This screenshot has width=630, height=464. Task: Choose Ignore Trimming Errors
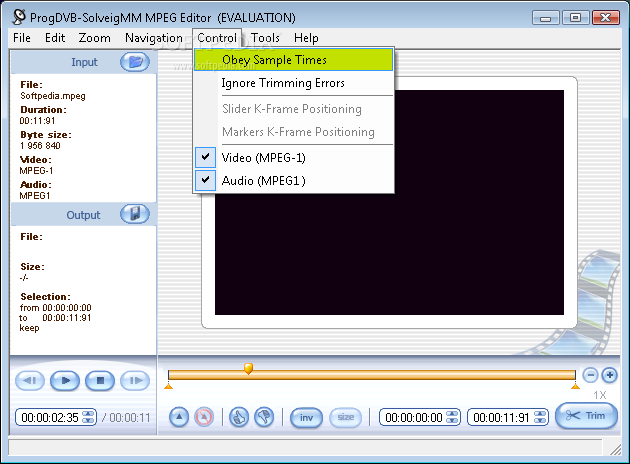coord(293,83)
